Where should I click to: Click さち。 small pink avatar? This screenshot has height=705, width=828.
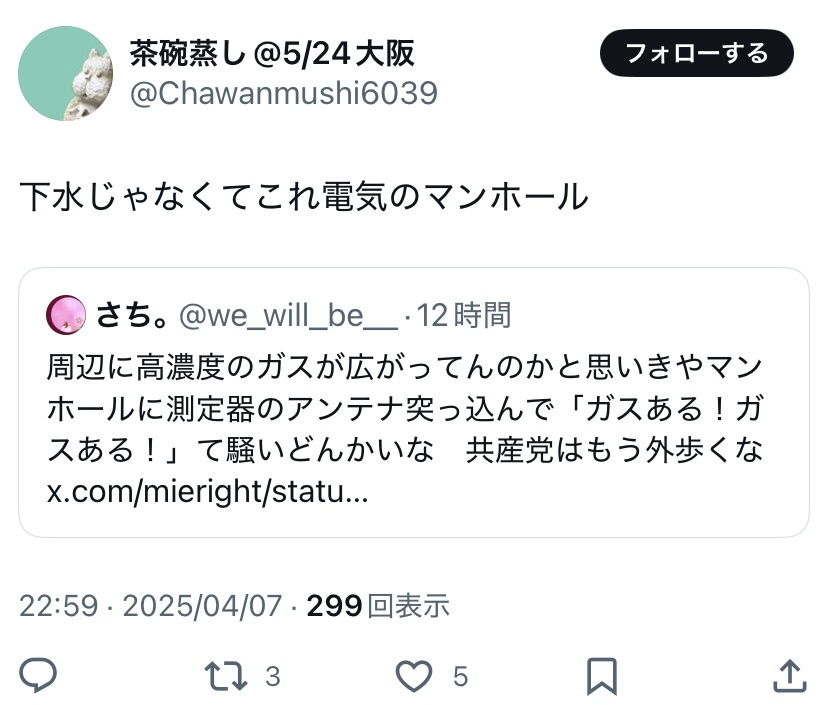(x=66, y=316)
